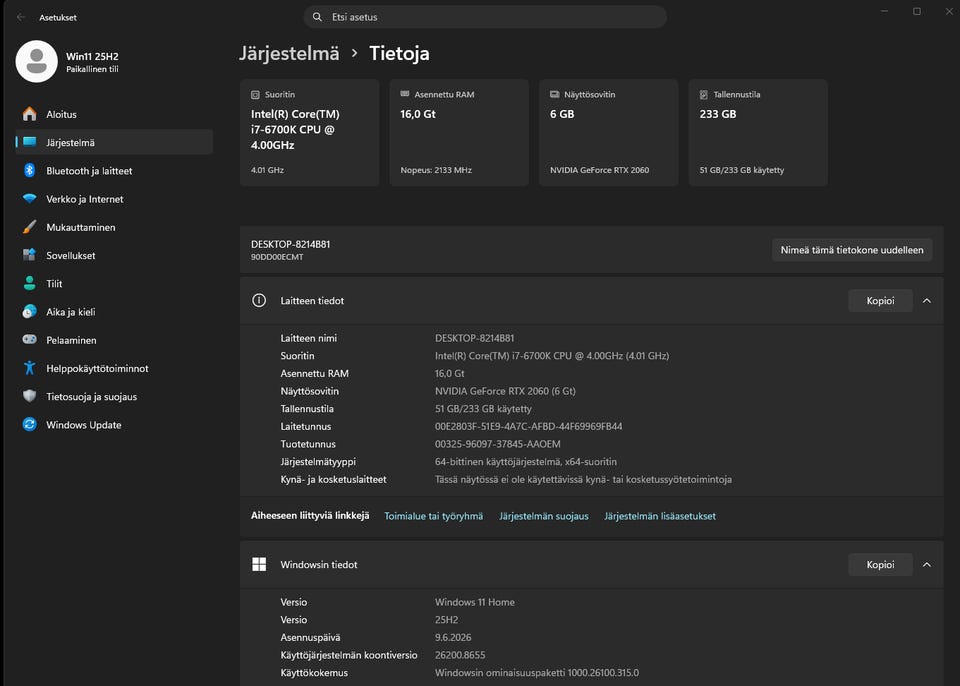This screenshot has width=960, height=686.
Task: Click the Windowsin ominaisuuspaketti 1000.26100.315.0 text
Action: [537, 673]
